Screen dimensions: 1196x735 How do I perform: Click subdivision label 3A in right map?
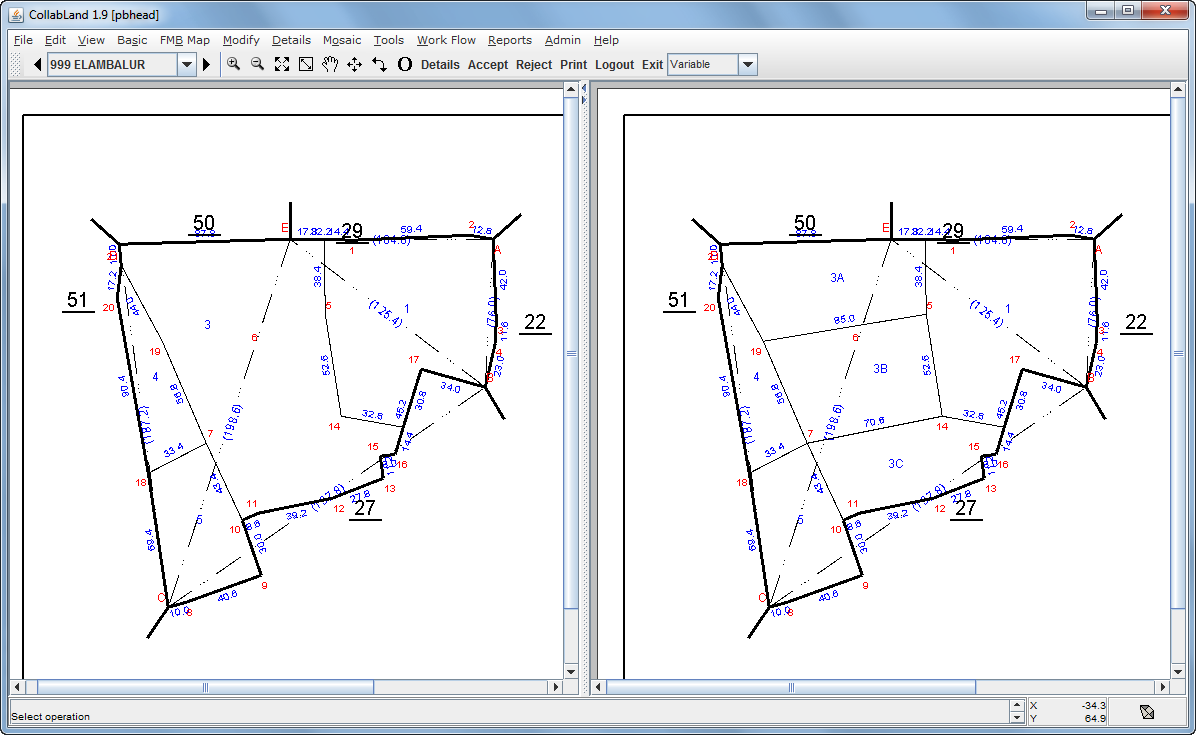837,278
